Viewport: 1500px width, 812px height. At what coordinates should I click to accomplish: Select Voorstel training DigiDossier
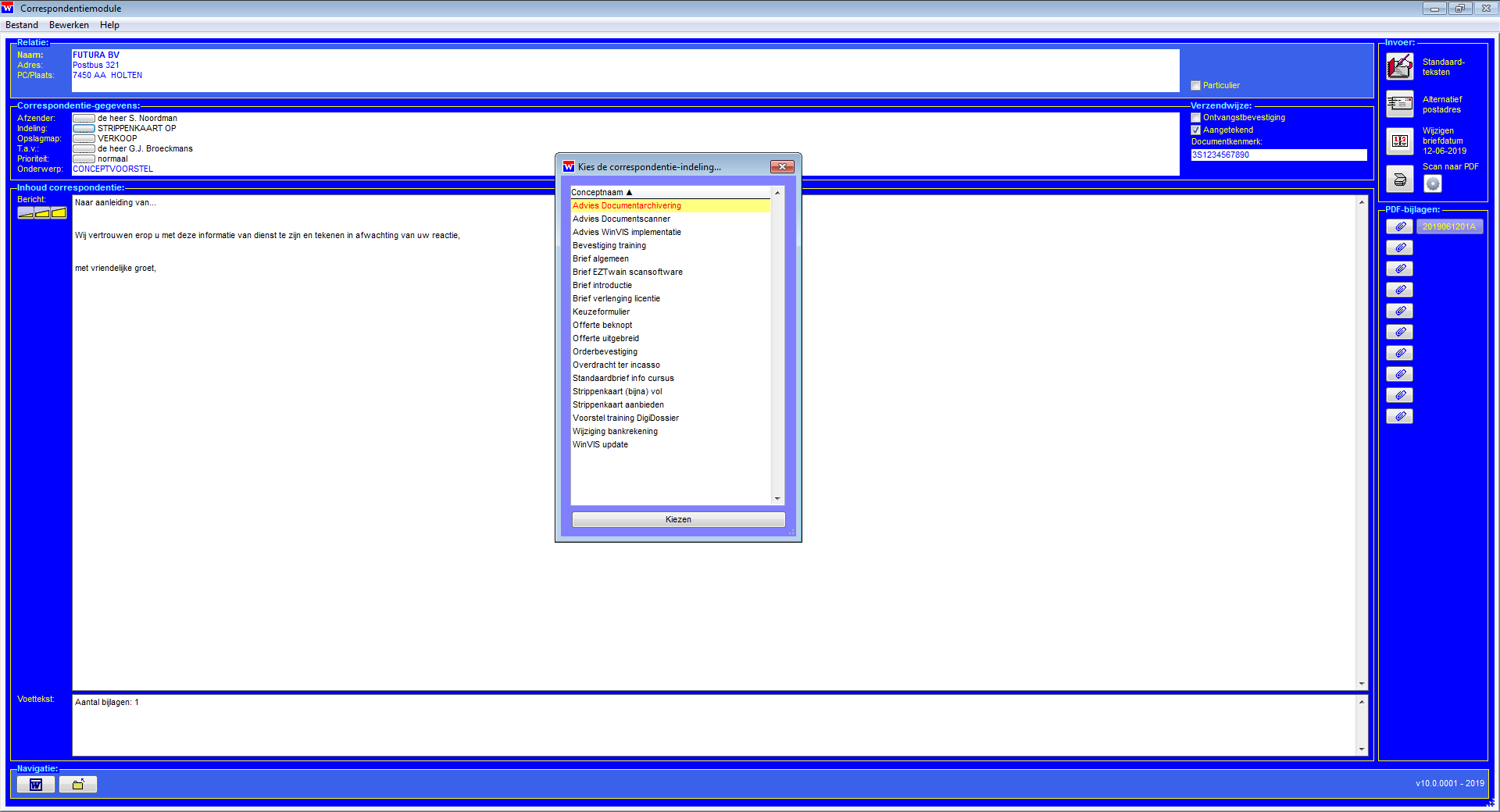tap(670, 418)
